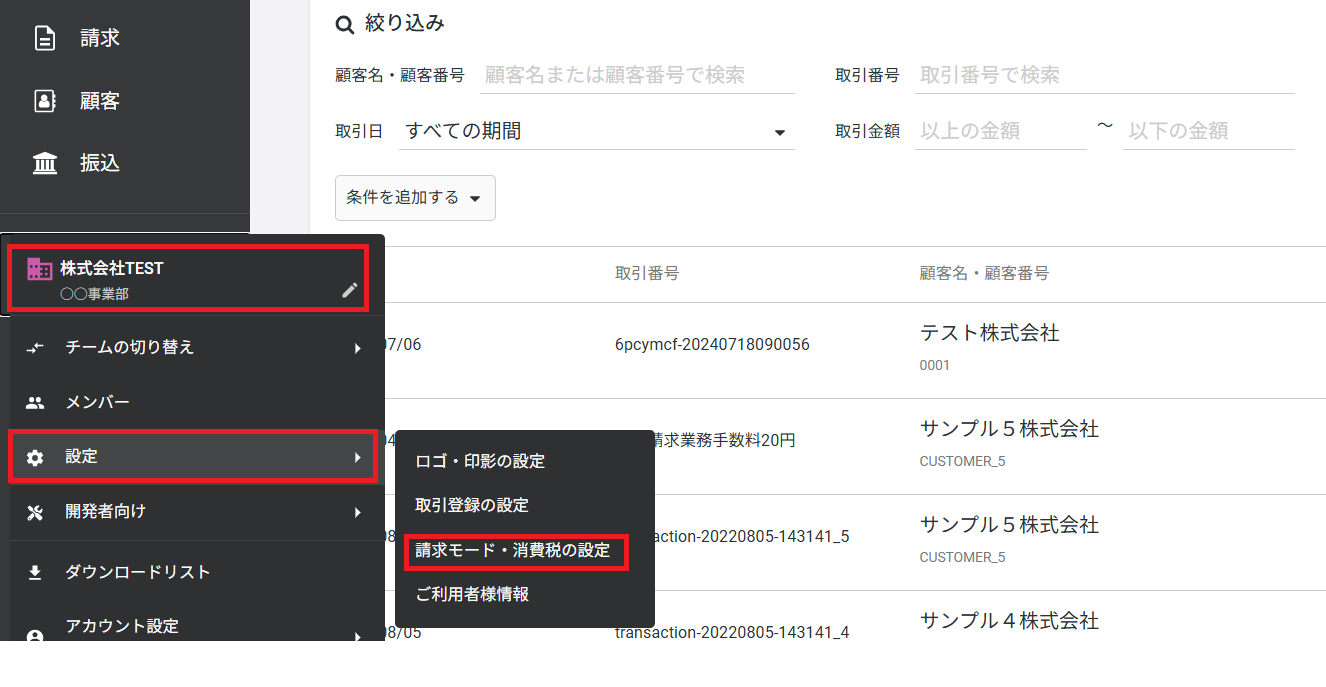Expand the チームの切り替え submenu arrow

coord(357,348)
